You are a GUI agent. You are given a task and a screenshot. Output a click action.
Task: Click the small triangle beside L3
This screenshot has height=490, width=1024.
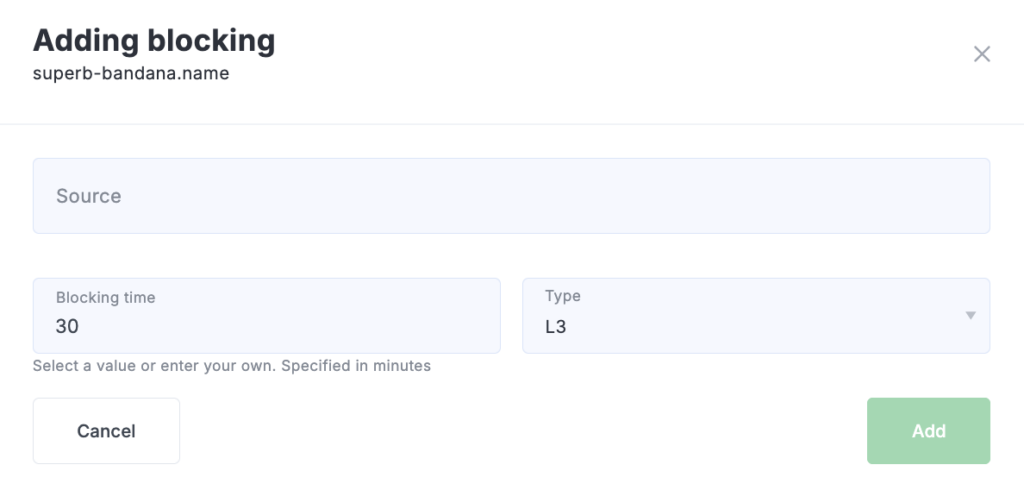click(x=969, y=316)
